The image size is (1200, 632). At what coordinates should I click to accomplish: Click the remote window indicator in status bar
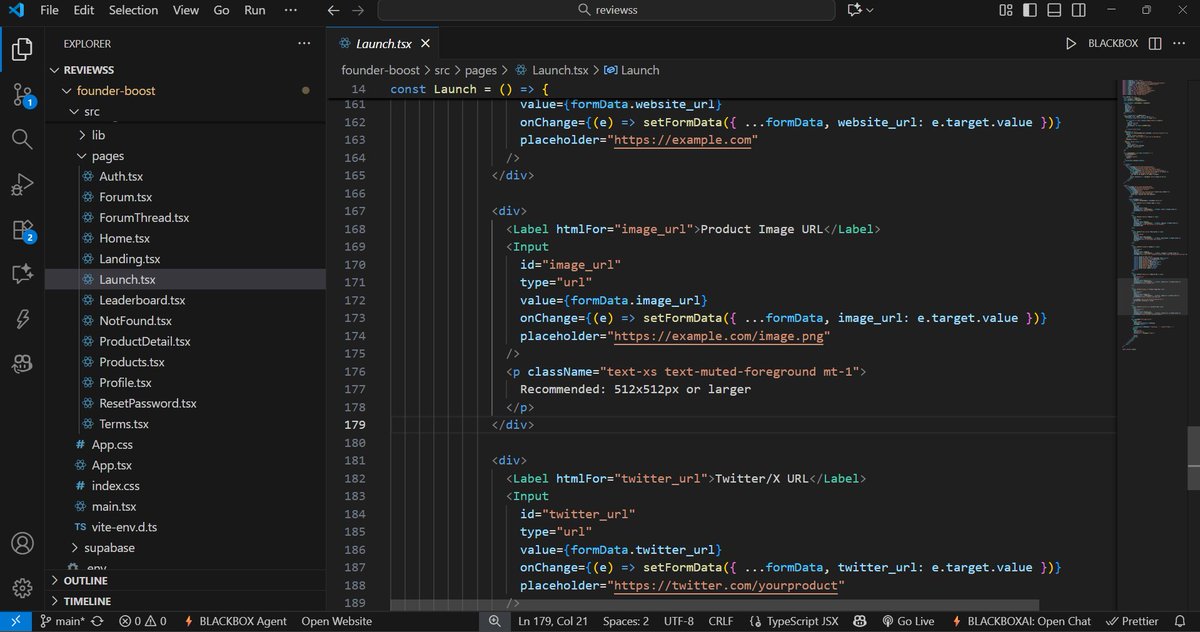point(15,621)
